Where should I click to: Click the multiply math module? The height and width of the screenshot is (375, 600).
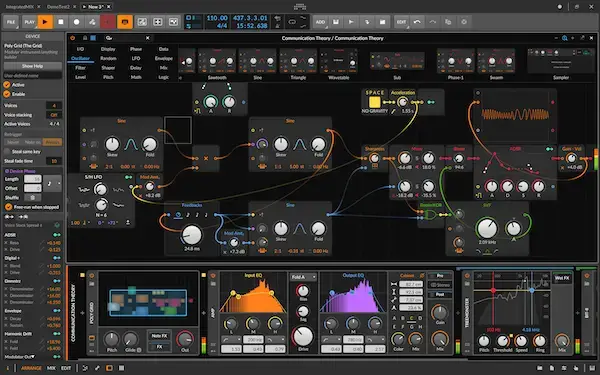pyautogui.click(x=206, y=158)
